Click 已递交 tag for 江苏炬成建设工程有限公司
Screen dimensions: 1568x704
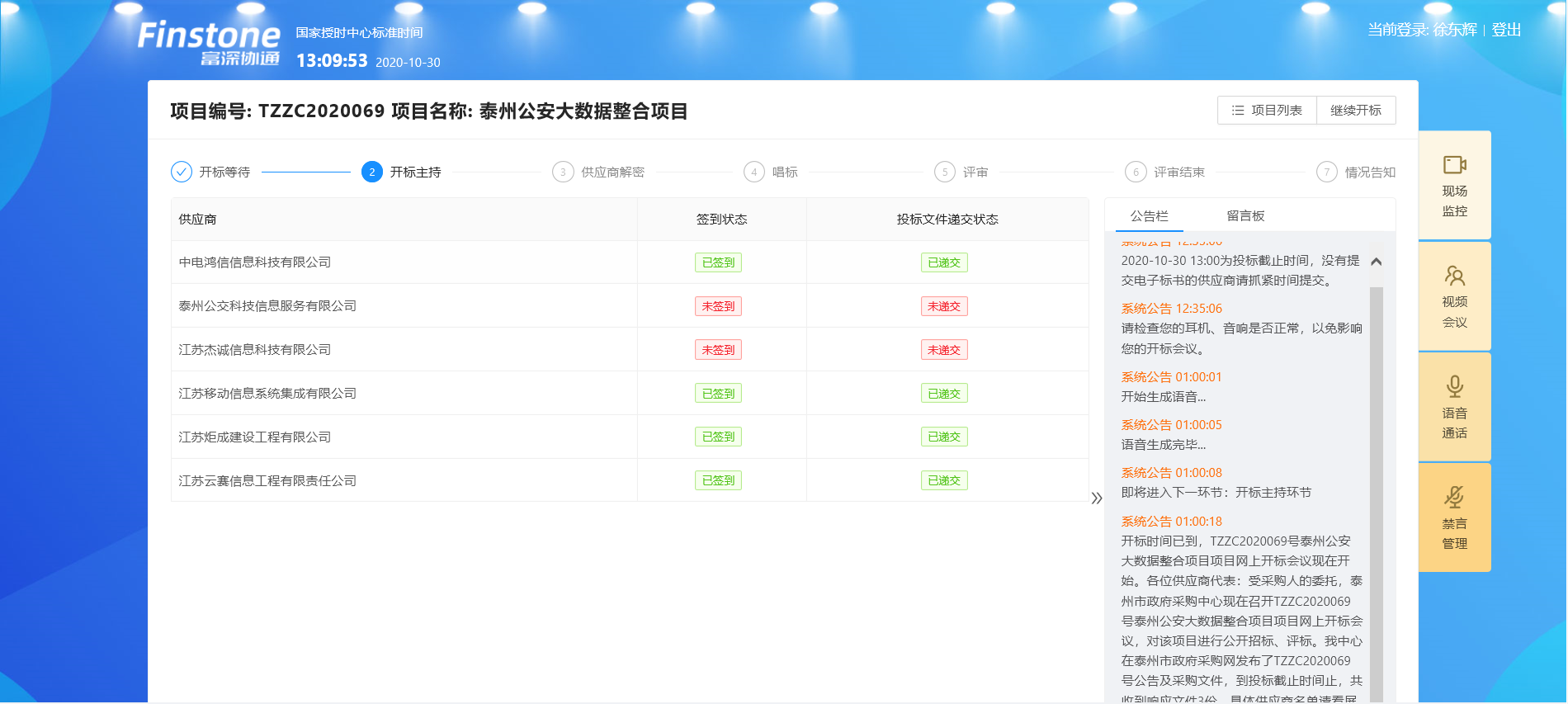[x=944, y=437]
